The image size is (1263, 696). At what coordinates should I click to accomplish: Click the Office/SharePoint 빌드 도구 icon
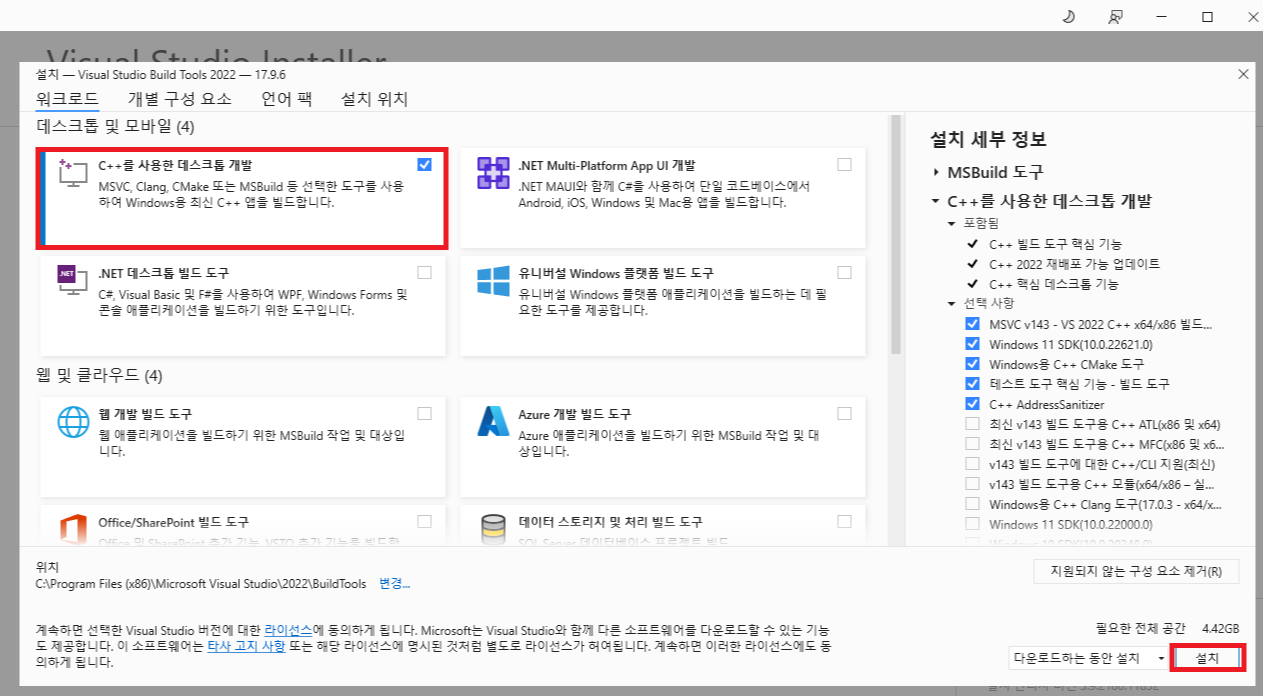74,530
